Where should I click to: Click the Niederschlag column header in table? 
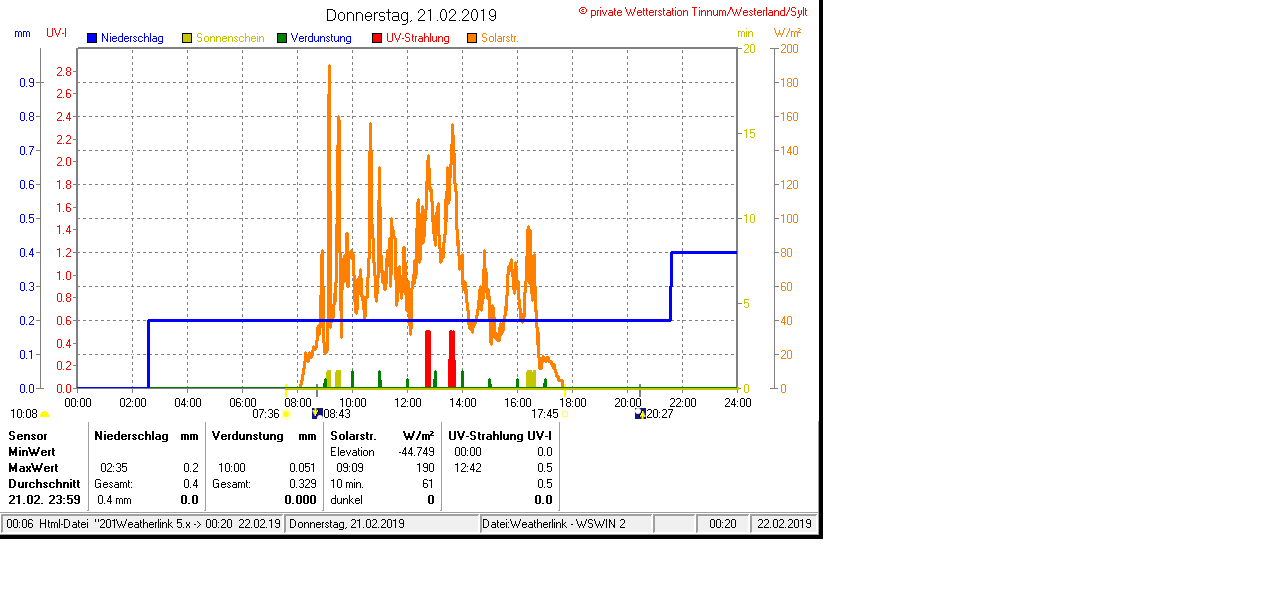132,436
